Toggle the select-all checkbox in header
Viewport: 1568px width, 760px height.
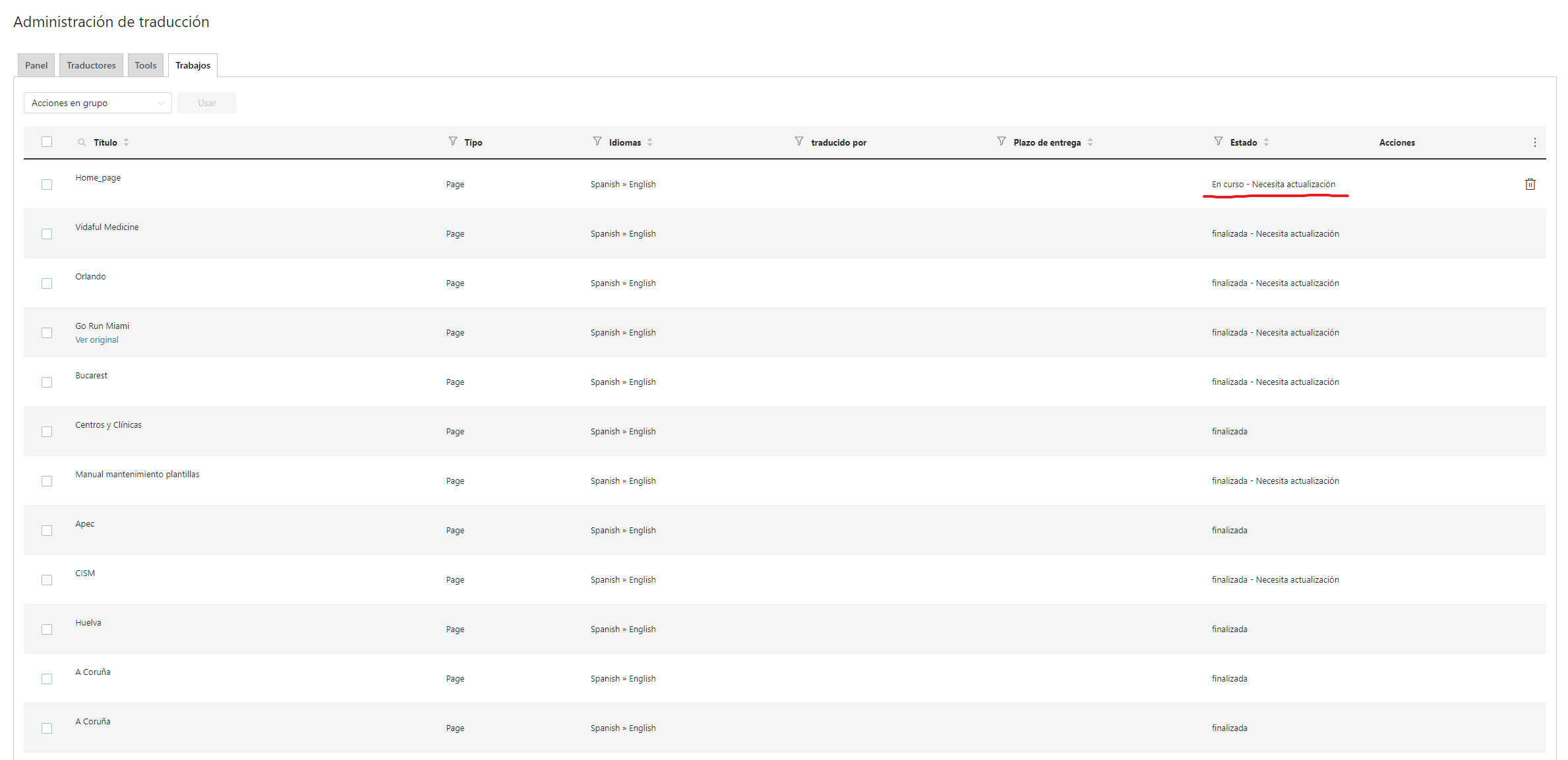click(47, 142)
